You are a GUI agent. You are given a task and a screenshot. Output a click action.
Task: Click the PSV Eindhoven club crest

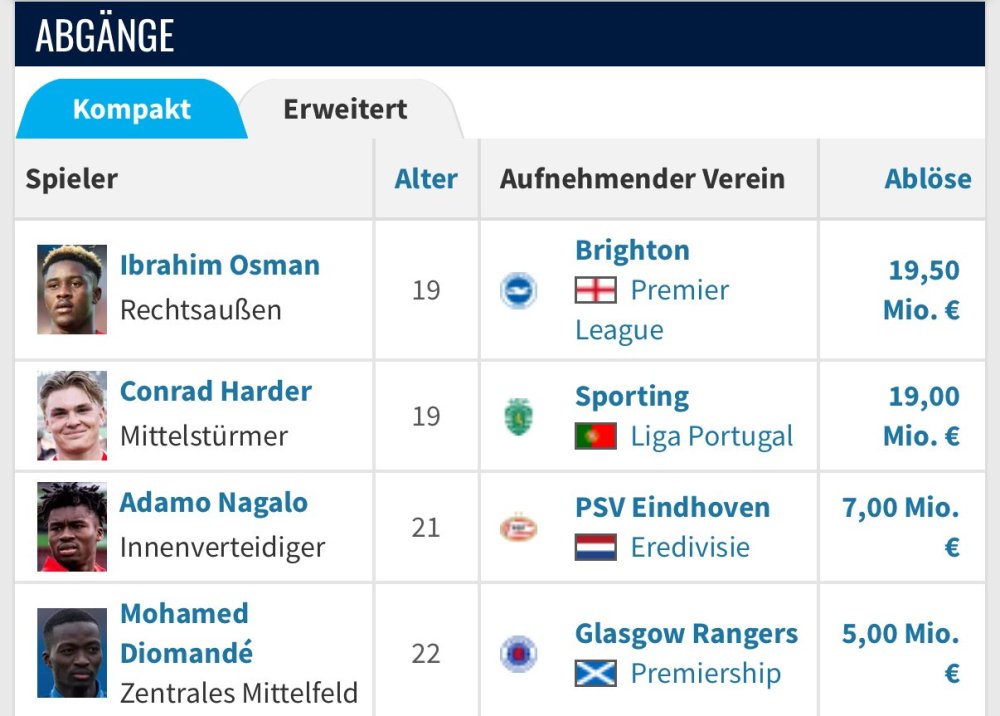pos(518,527)
